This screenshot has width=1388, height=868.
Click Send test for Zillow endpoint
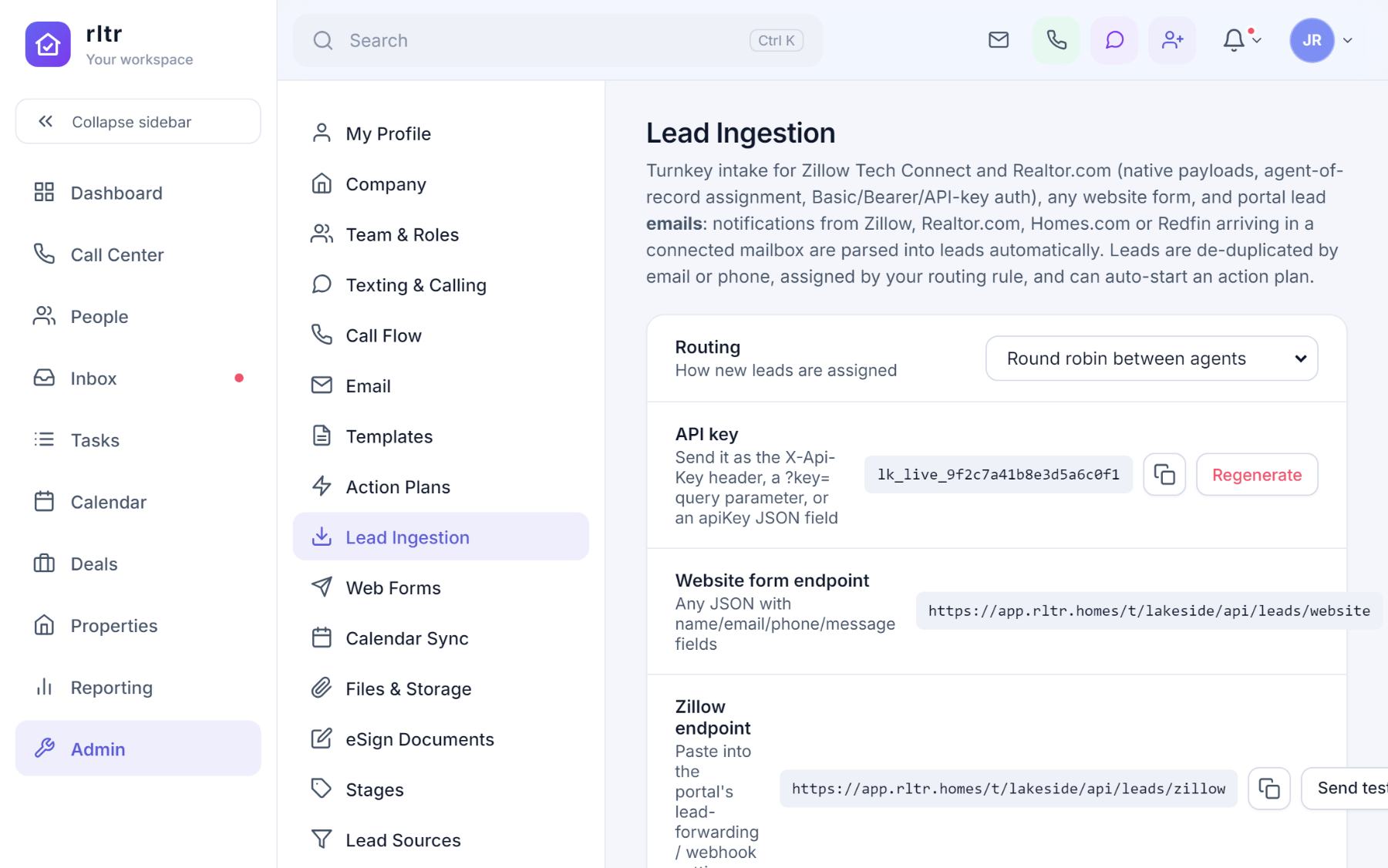pyautogui.click(x=1346, y=789)
